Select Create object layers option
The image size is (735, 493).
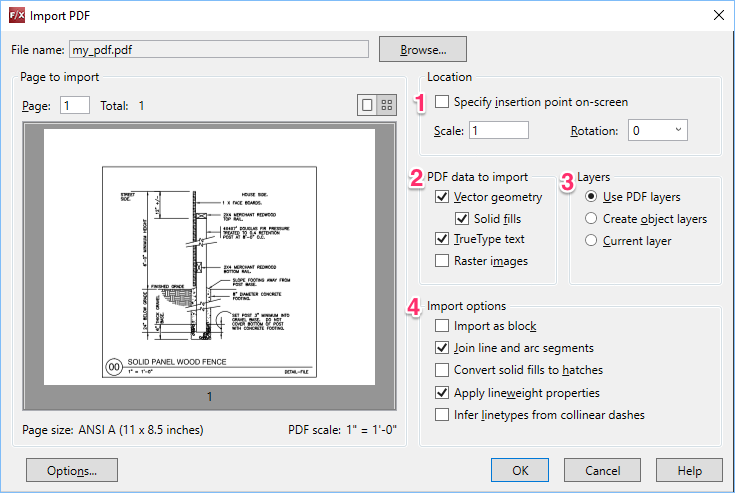point(591,218)
